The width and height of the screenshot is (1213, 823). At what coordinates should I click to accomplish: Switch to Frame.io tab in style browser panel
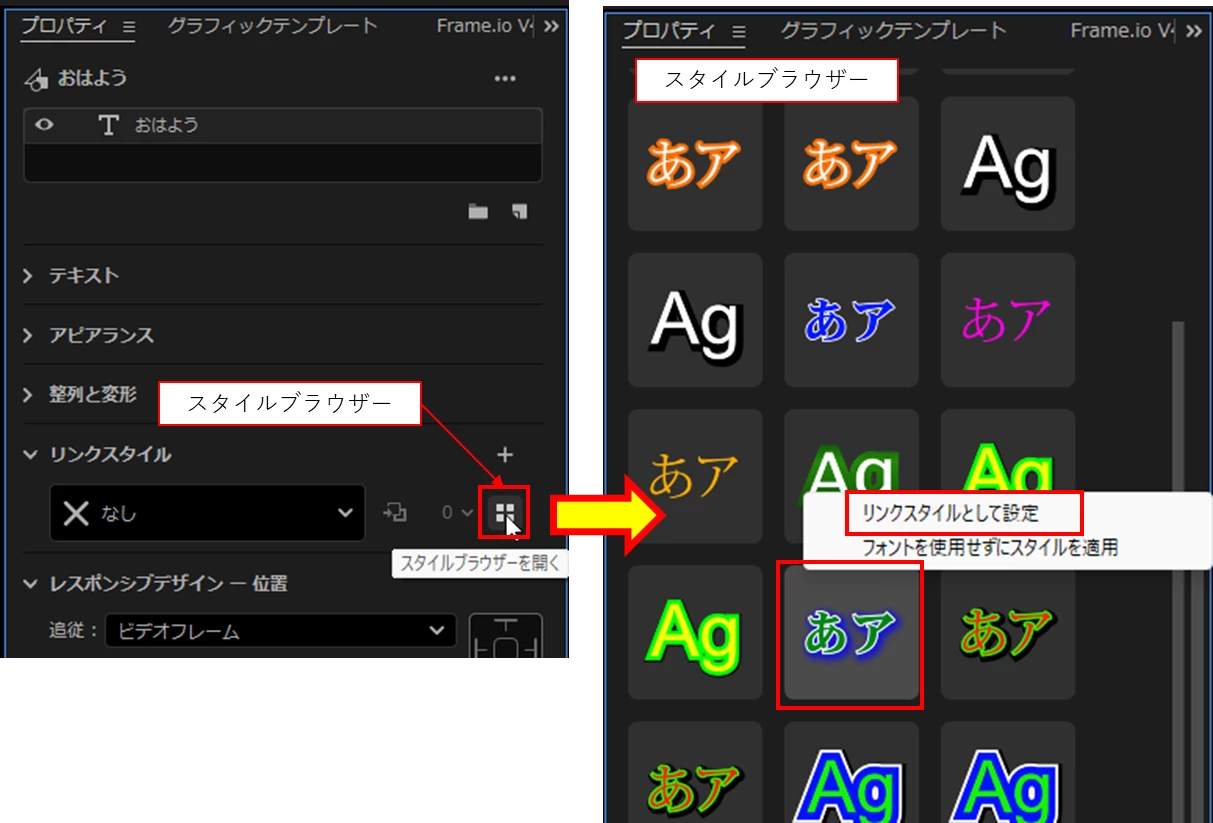point(1120,31)
